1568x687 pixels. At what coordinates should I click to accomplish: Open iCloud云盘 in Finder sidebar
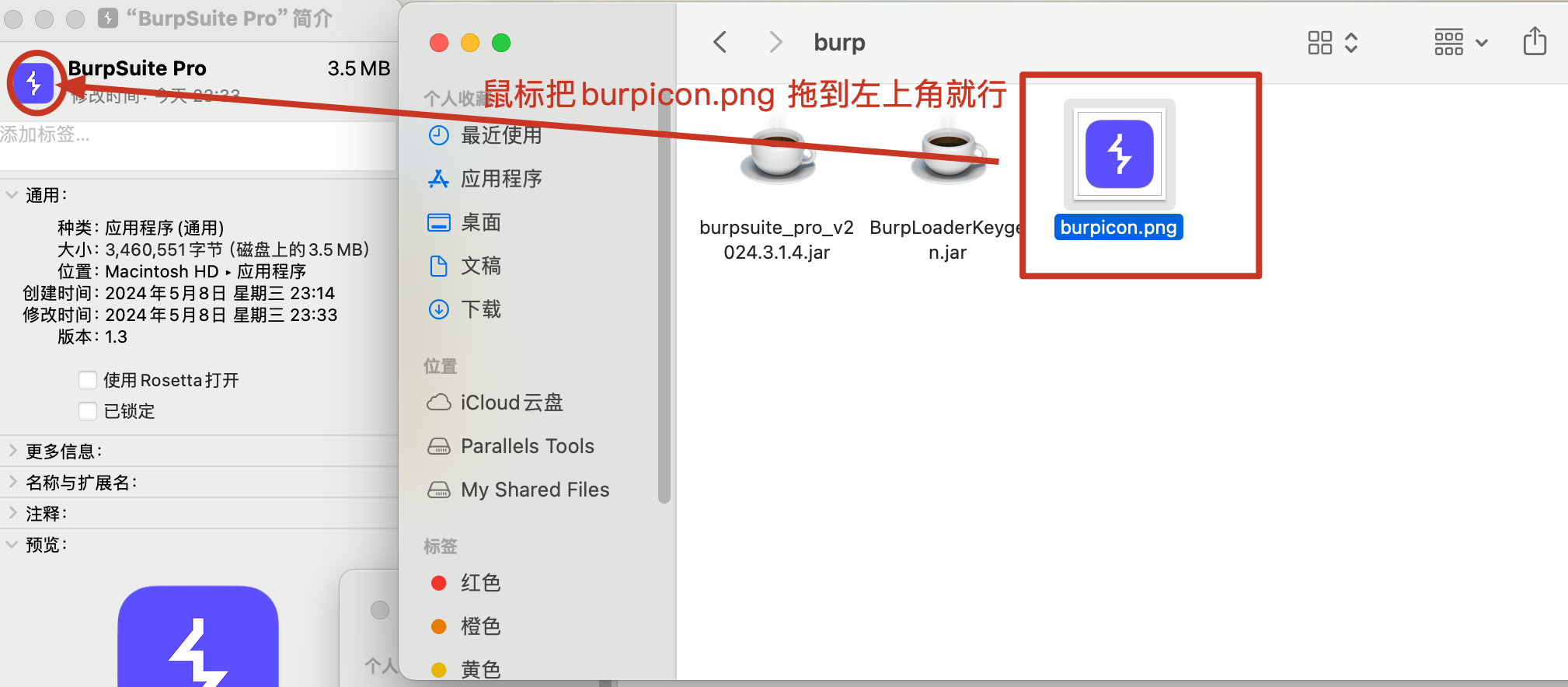(512, 403)
